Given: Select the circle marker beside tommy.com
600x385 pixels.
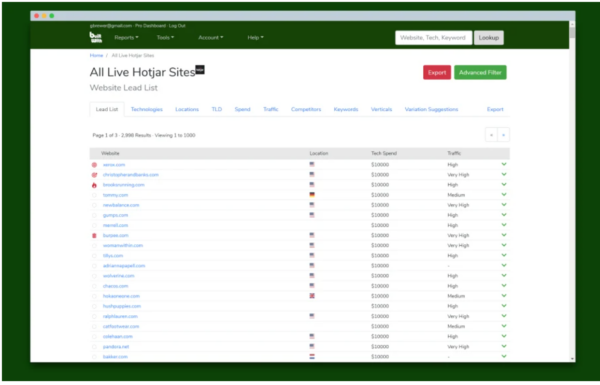Looking at the screenshot, I should [94, 195].
